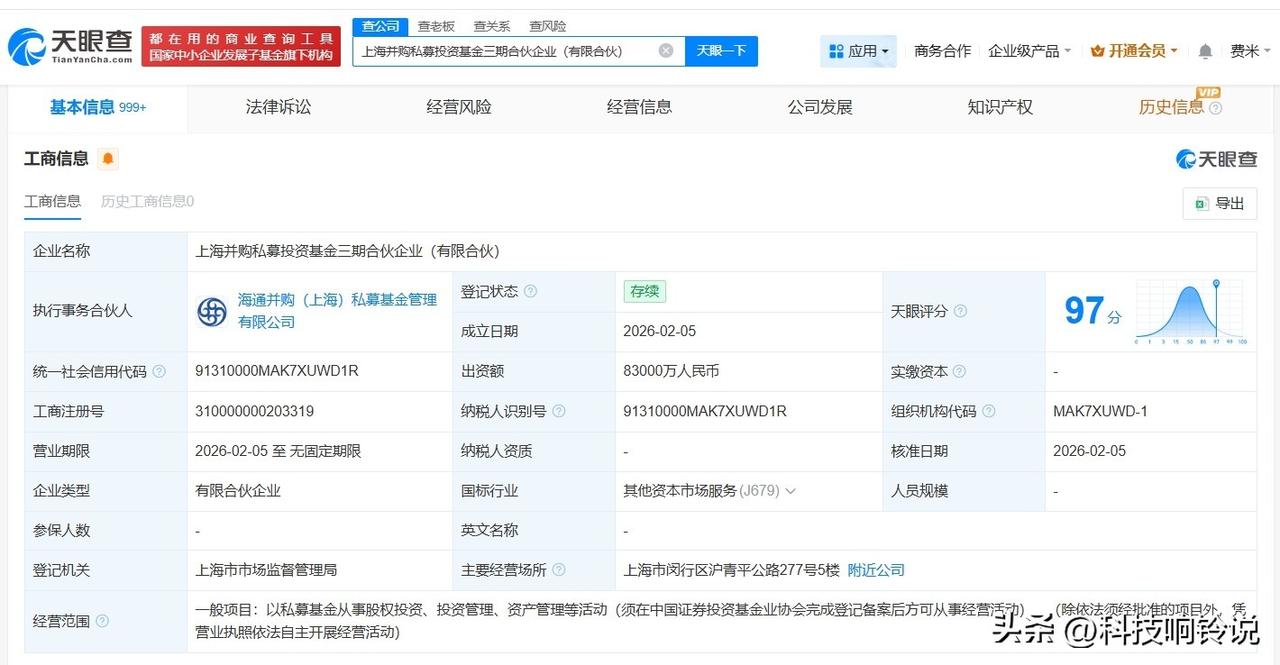Open the notification bell icon near 费米
Screen dimensions: 1280x665
1205,51
